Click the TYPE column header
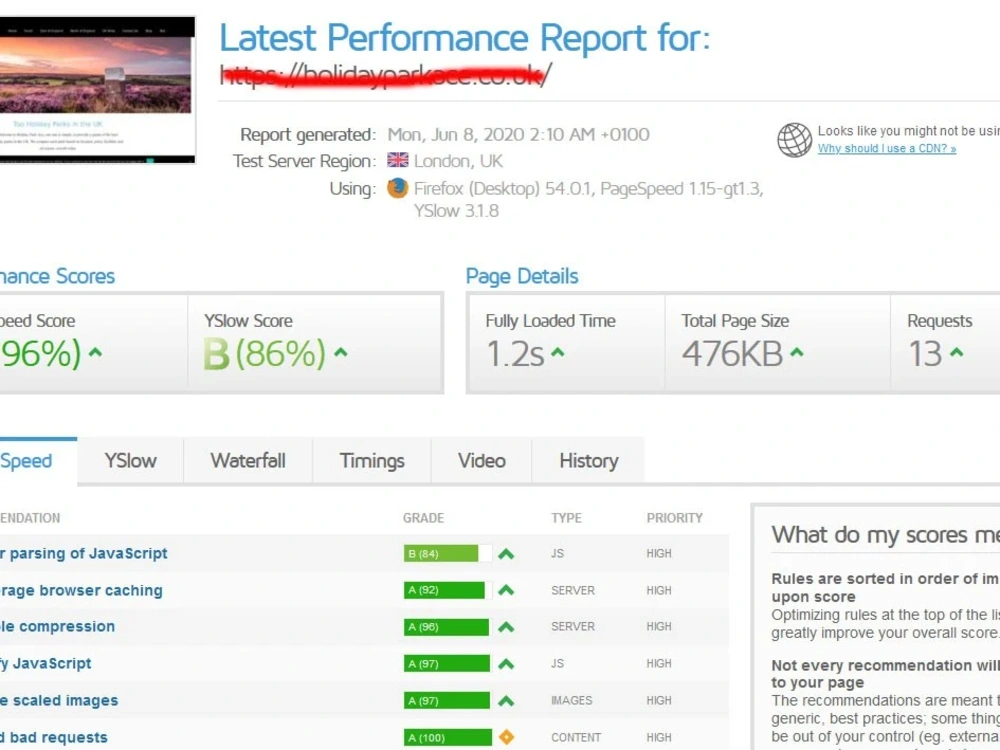Screen dimensions: 1000x750 click(x=566, y=518)
